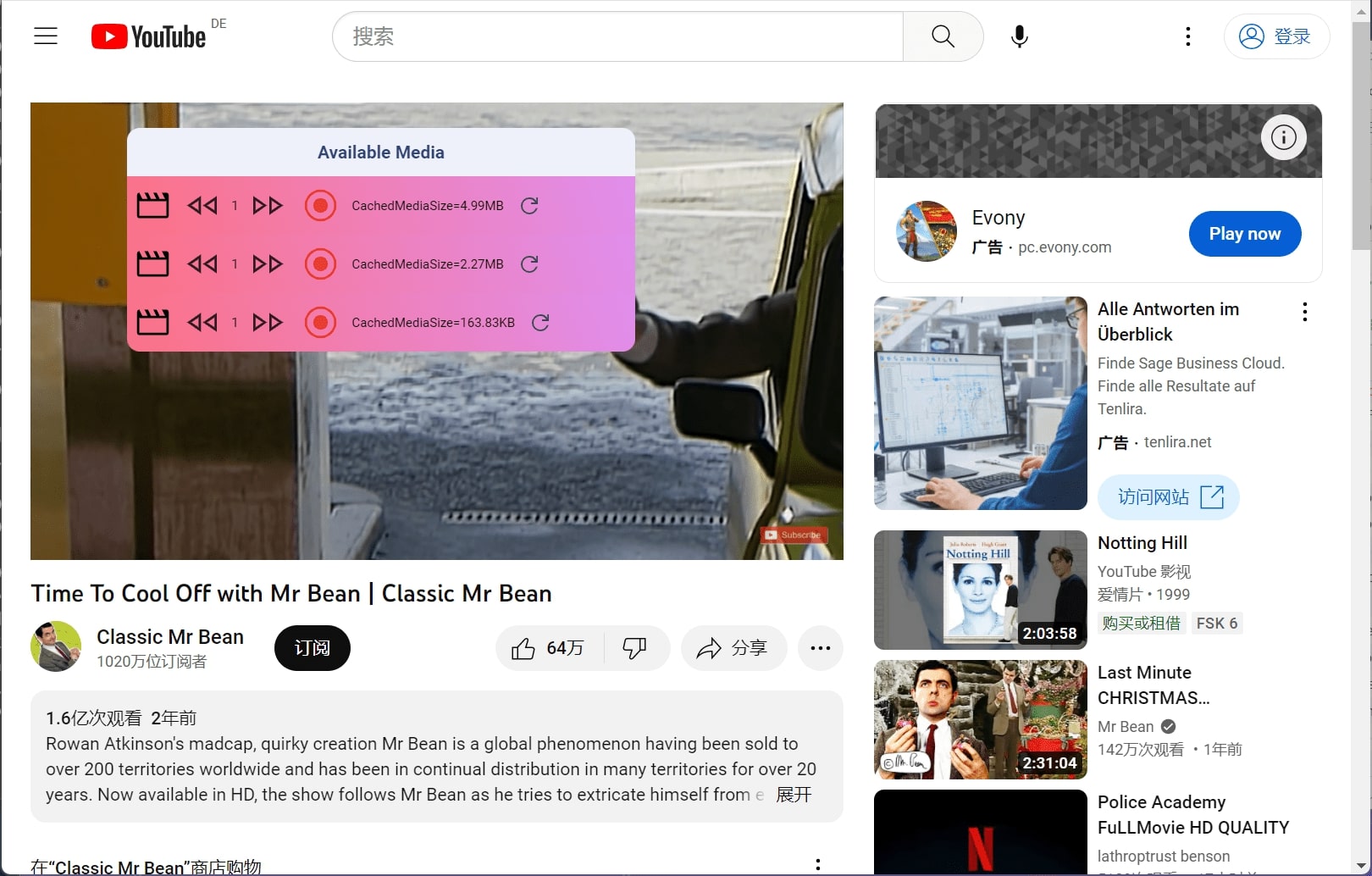Click the record toggle for the 163.83KB media
The height and width of the screenshot is (876, 1372).
point(321,322)
